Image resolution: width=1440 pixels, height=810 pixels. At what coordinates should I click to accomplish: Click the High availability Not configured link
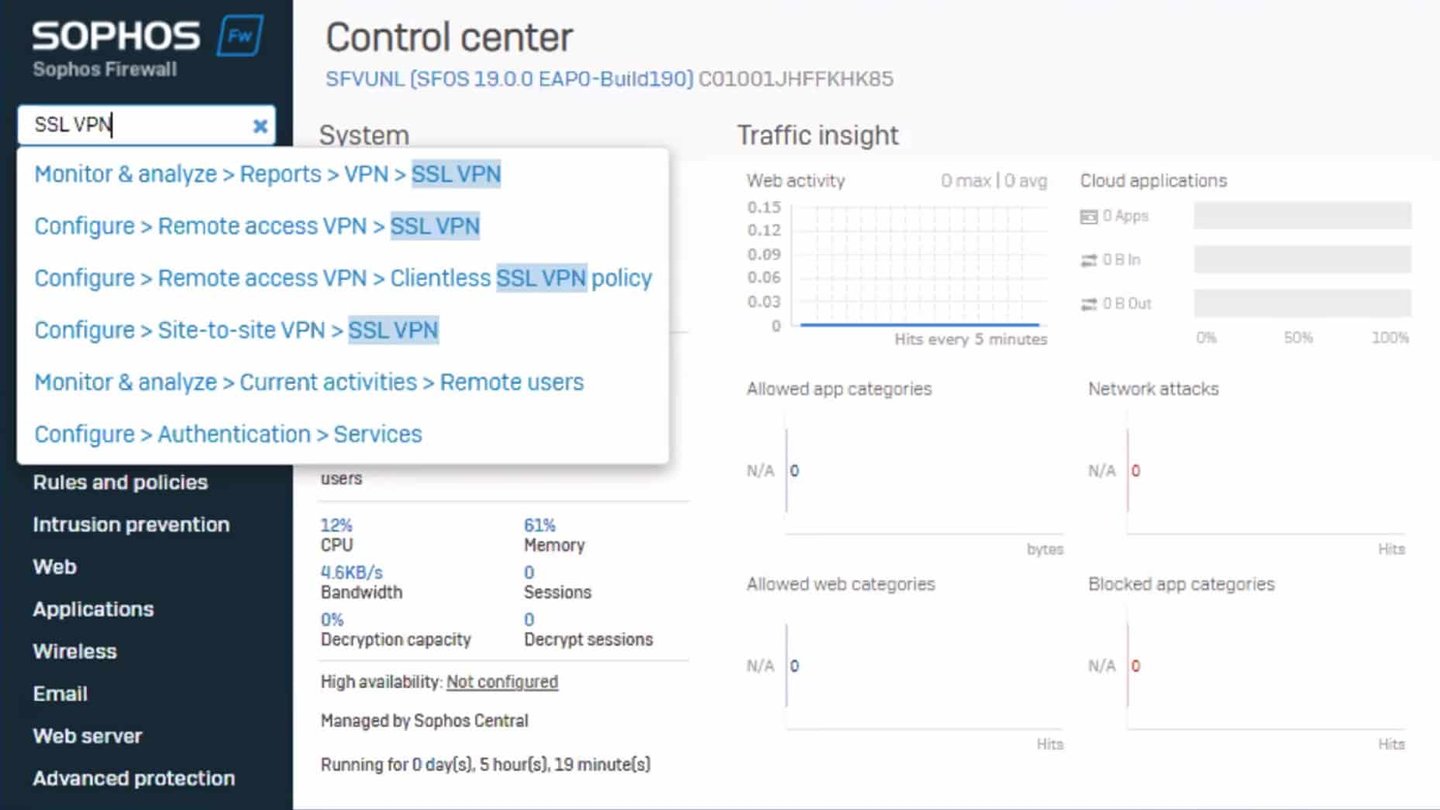pyautogui.click(x=502, y=682)
